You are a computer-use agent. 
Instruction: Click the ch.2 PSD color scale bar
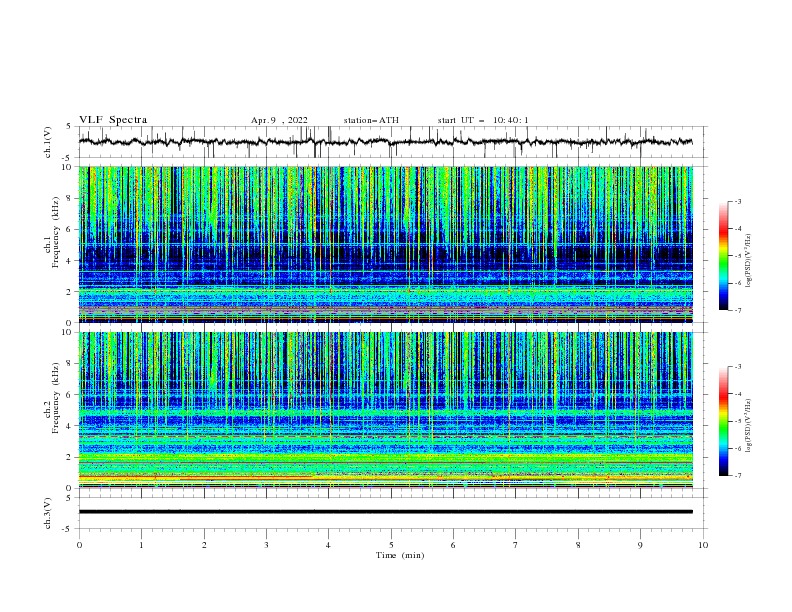pyautogui.click(x=723, y=421)
